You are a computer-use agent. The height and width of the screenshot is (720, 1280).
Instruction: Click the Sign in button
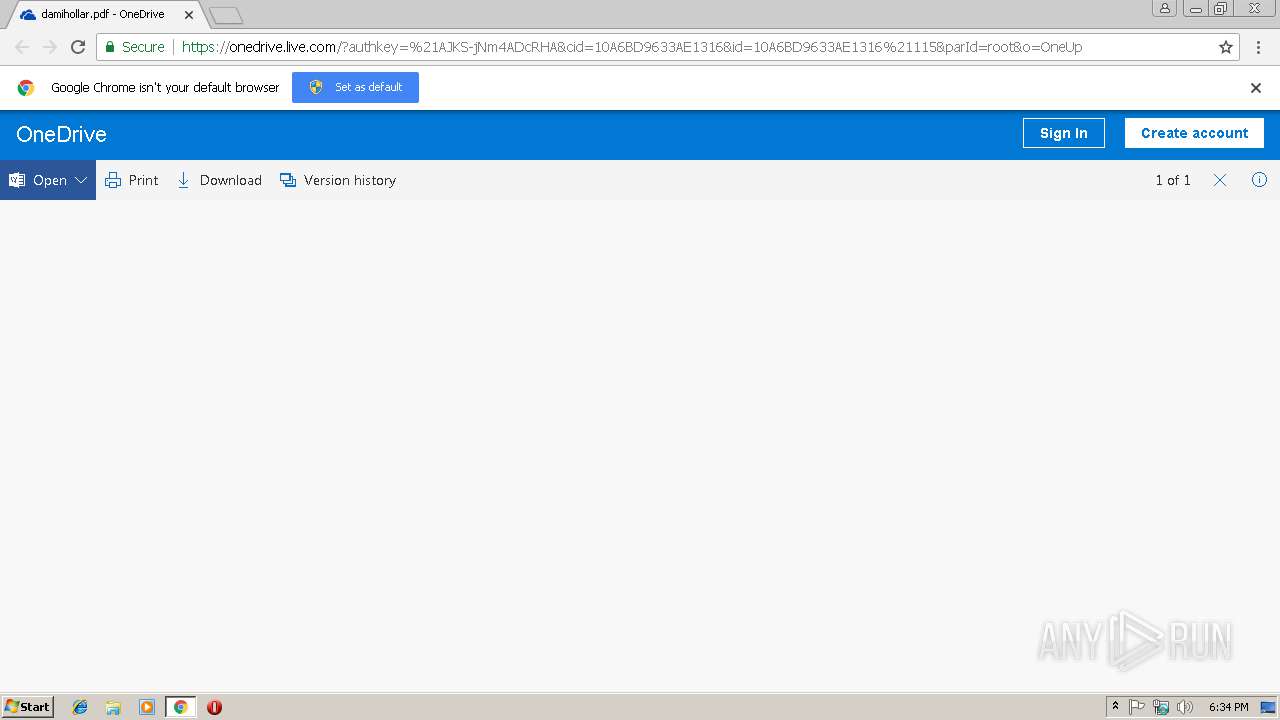point(1063,133)
